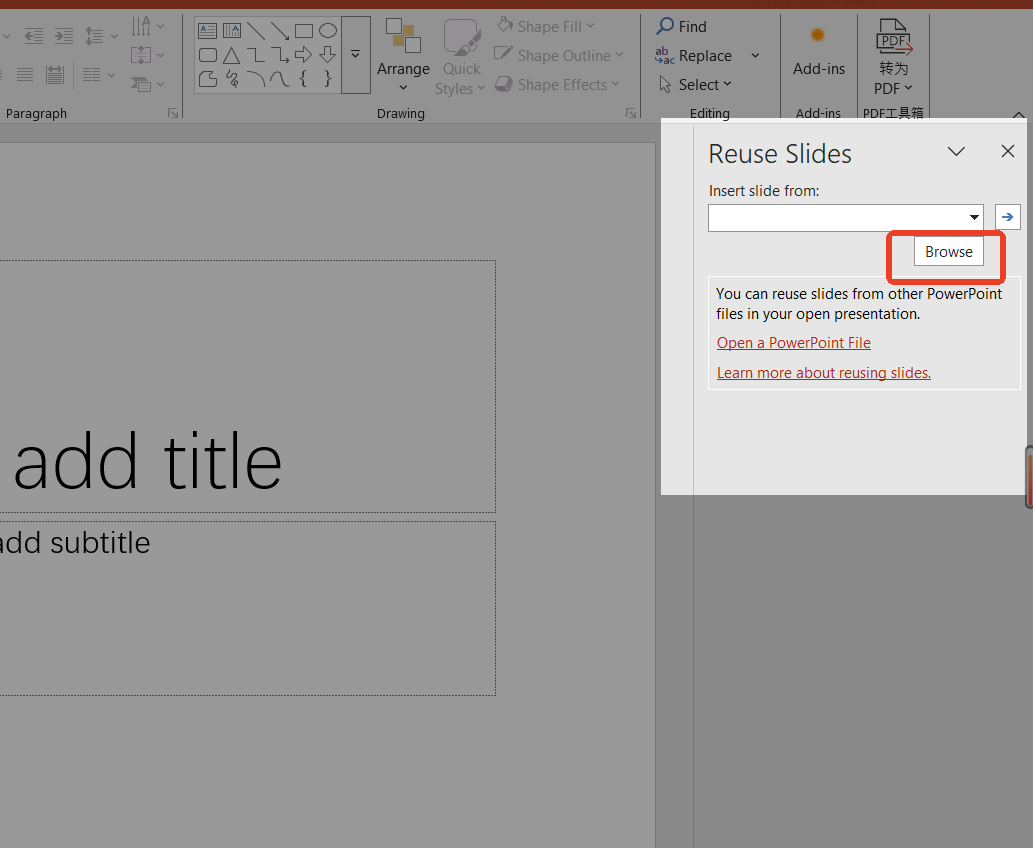Click the arrow next to the slide path field
Screen dimensions: 1033x848
[1007, 217]
